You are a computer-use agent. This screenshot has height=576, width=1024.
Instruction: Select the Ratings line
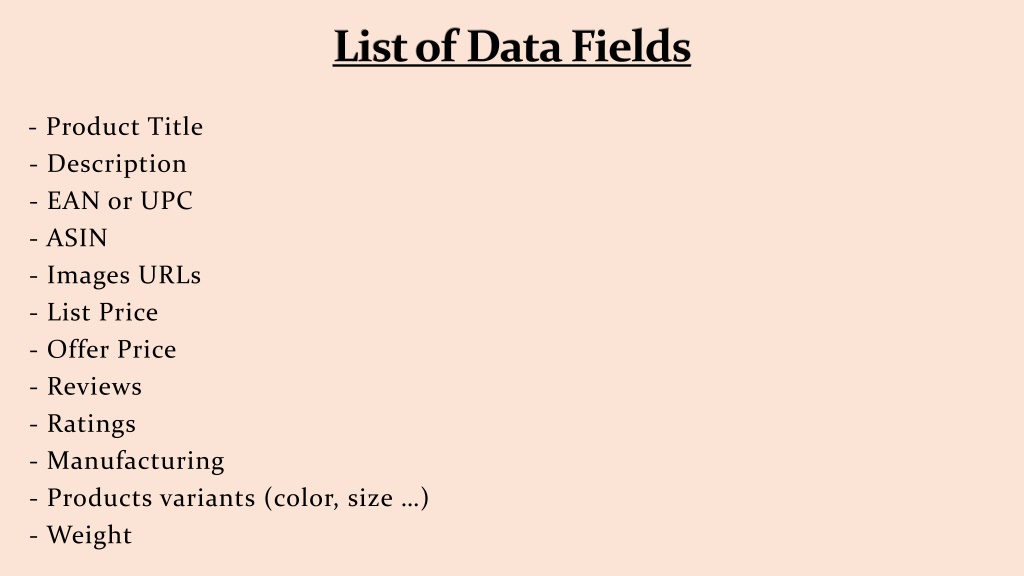pyautogui.click(x=83, y=424)
